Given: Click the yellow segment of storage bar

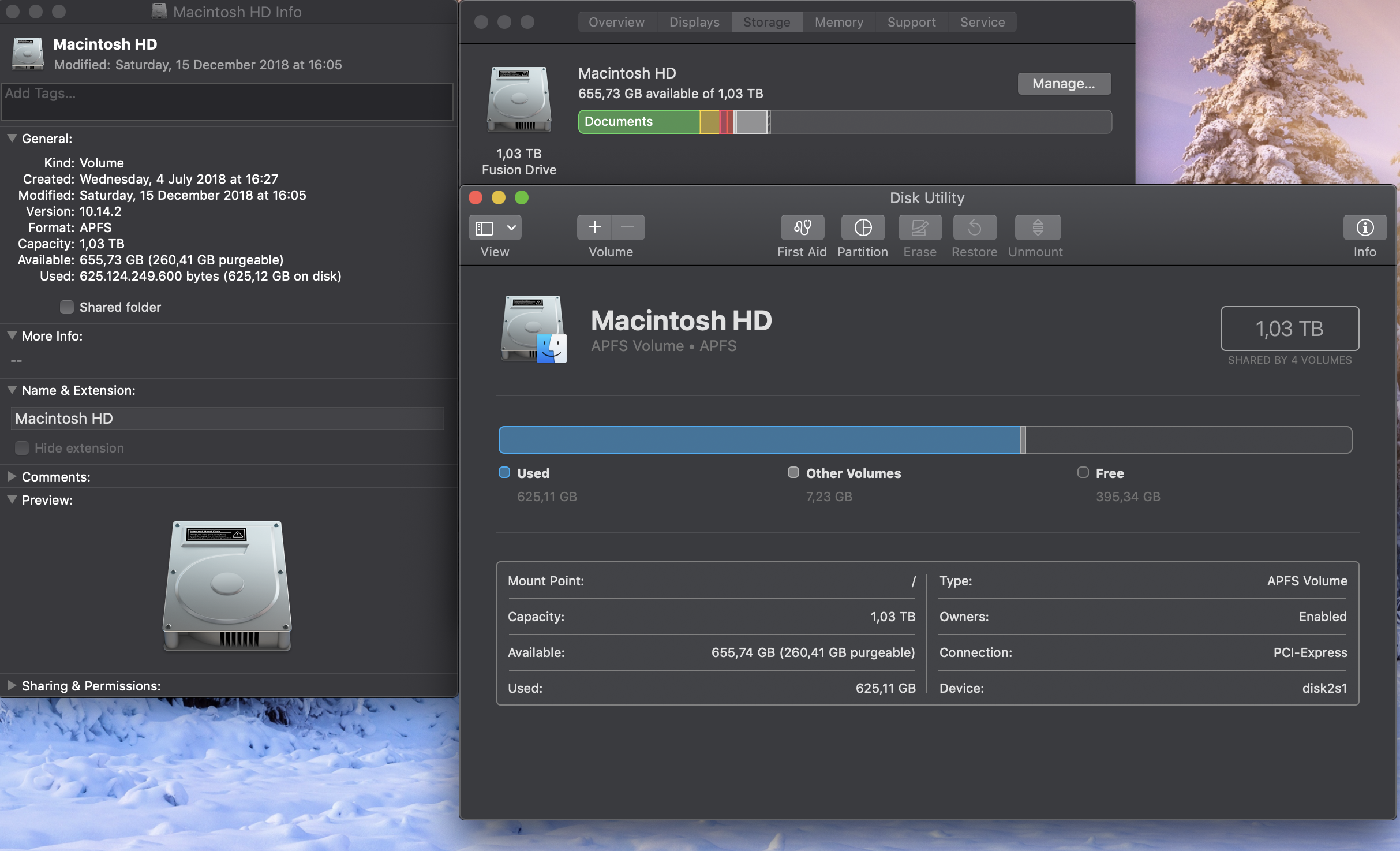Looking at the screenshot, I should [710, 122].
